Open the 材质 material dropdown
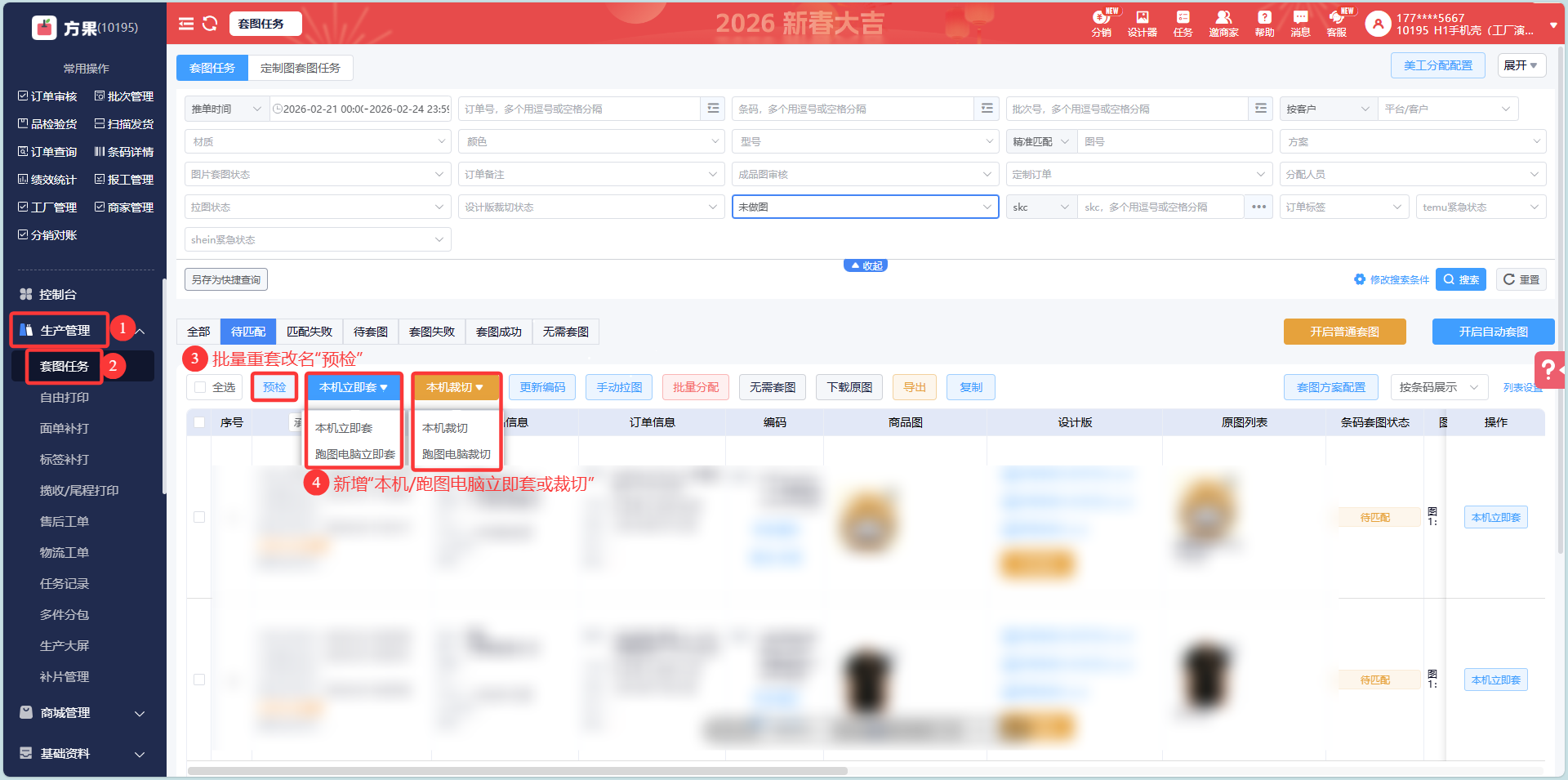Image resolution: width=1568 pixels, height=780 pixels. coord(318,141)
